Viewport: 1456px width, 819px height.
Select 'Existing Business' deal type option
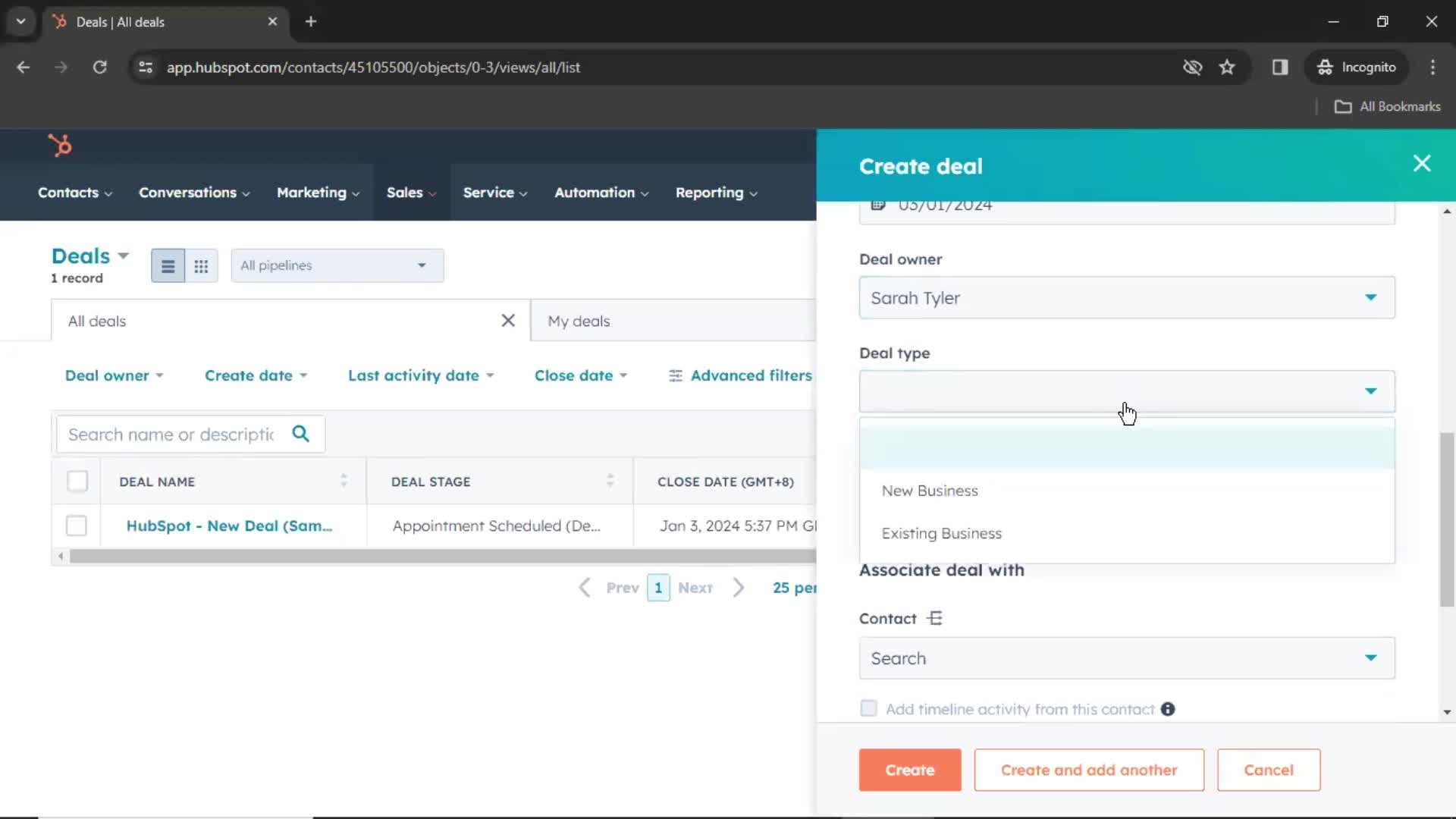[941, 532]
